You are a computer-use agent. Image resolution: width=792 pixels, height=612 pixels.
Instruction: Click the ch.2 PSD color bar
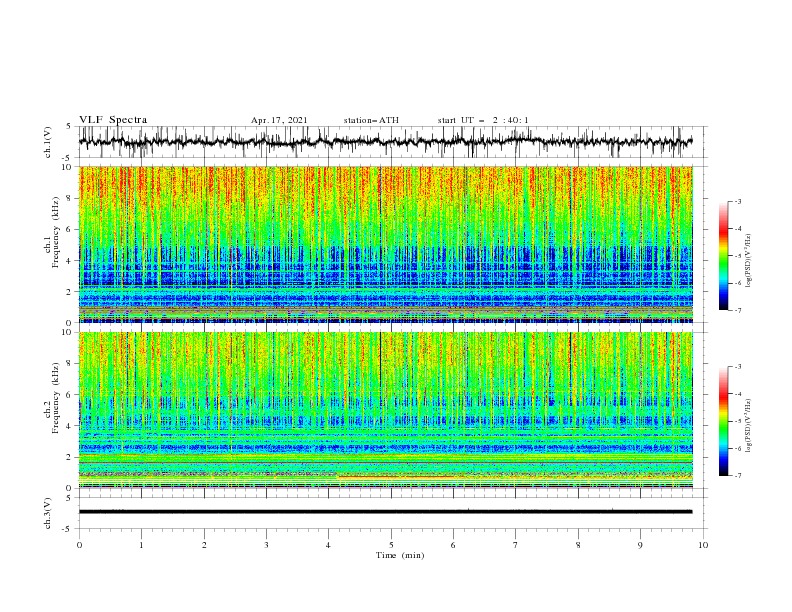tap(723, 421)
